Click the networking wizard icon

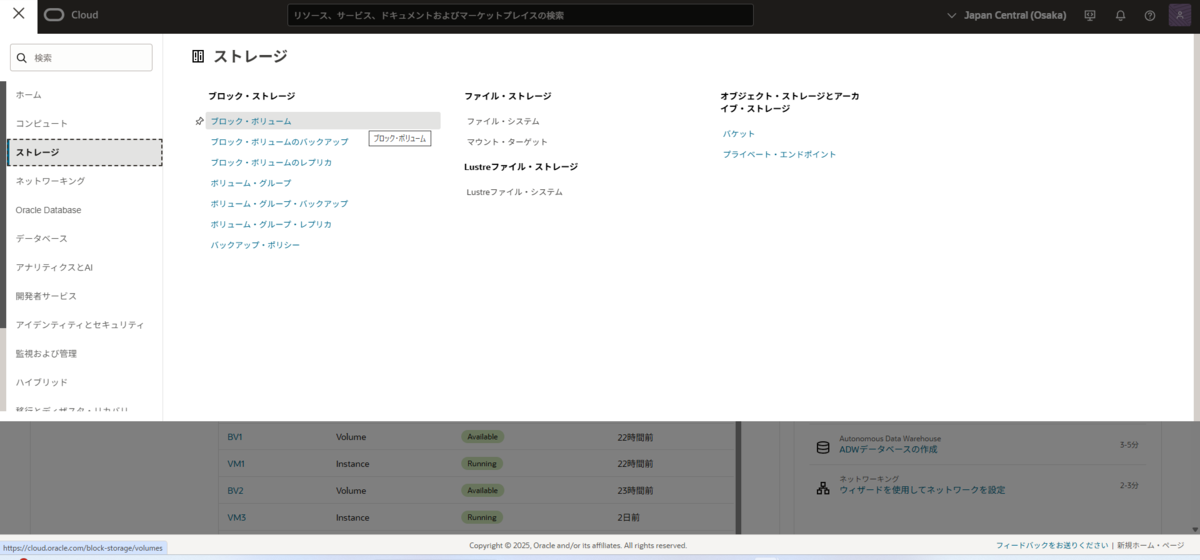pos(823,488)
